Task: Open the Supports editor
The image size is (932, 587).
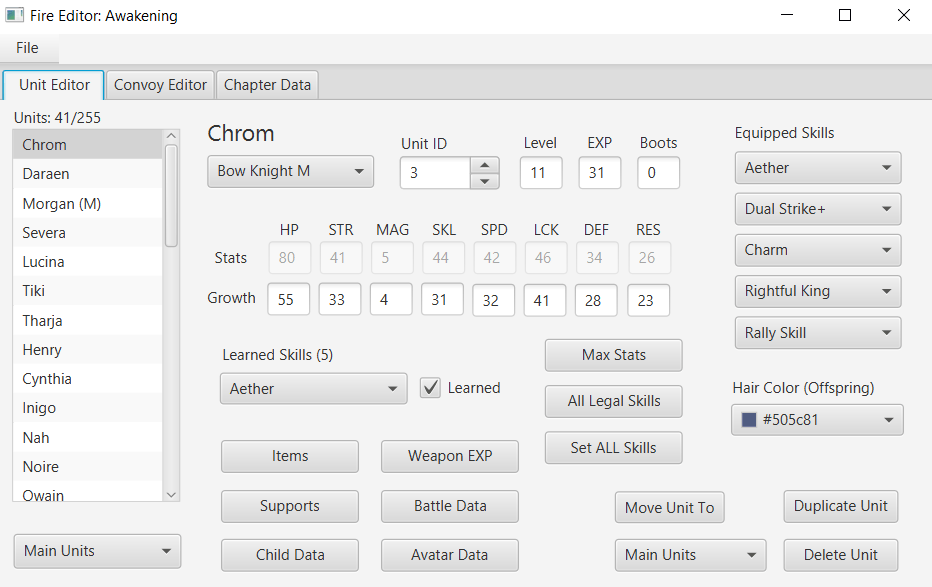Action: click(289, 506)
